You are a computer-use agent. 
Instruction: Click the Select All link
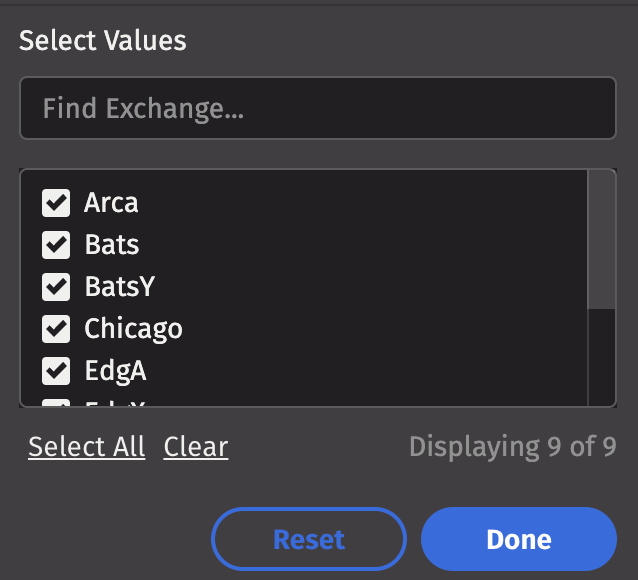[86, 447]
